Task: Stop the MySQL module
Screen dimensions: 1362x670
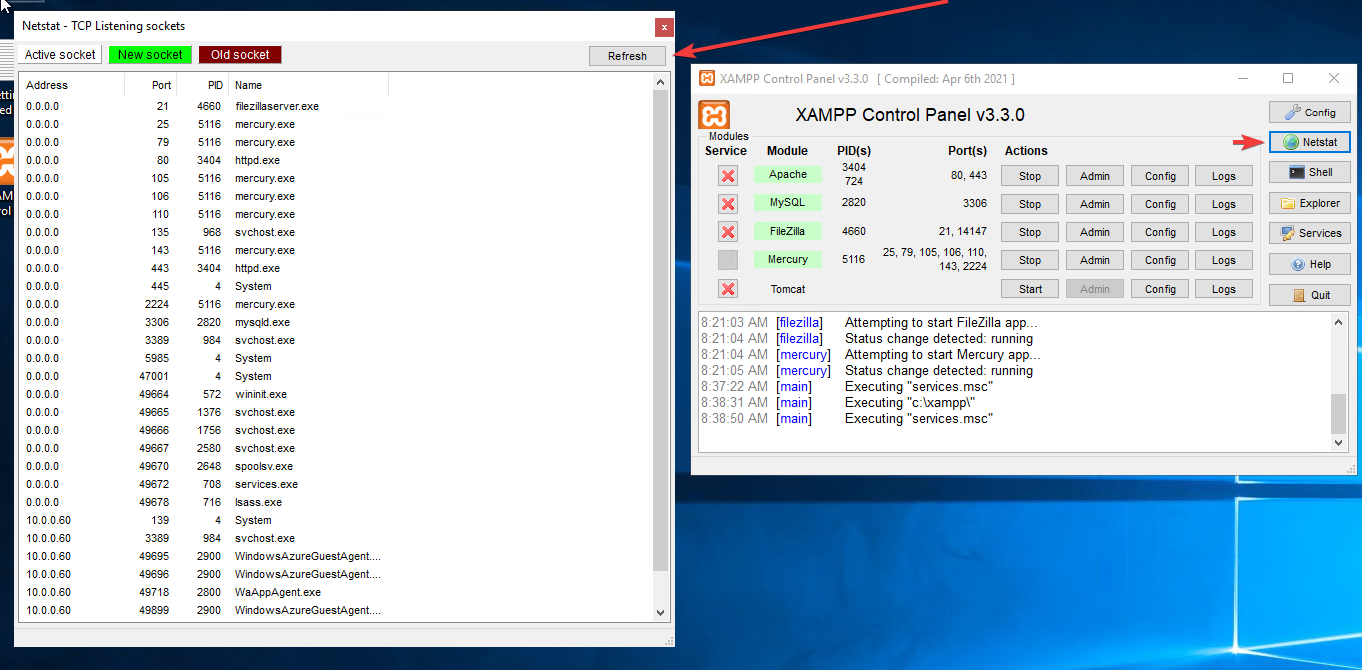Action: tap(1030, 204)
